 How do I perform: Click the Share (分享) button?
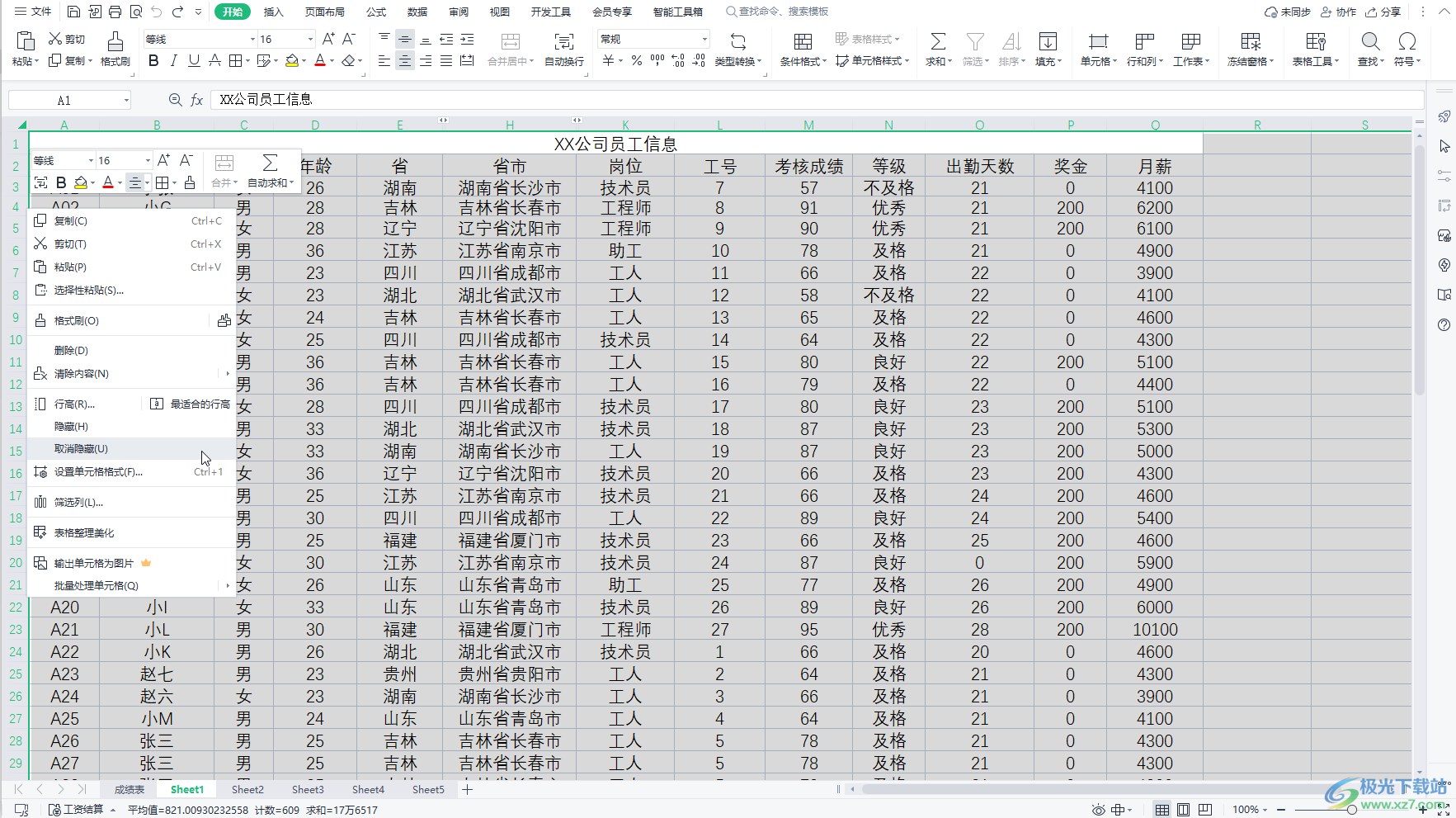(1383, 12)
